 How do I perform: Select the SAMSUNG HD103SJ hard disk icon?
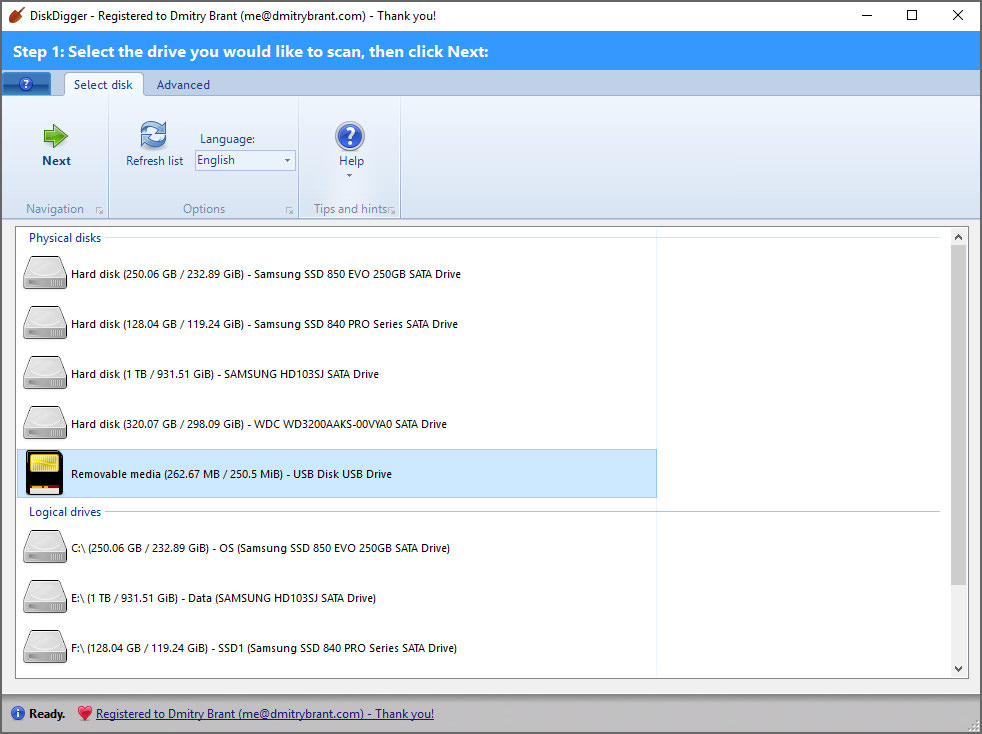pyautogui.click(x=45, y=374)
